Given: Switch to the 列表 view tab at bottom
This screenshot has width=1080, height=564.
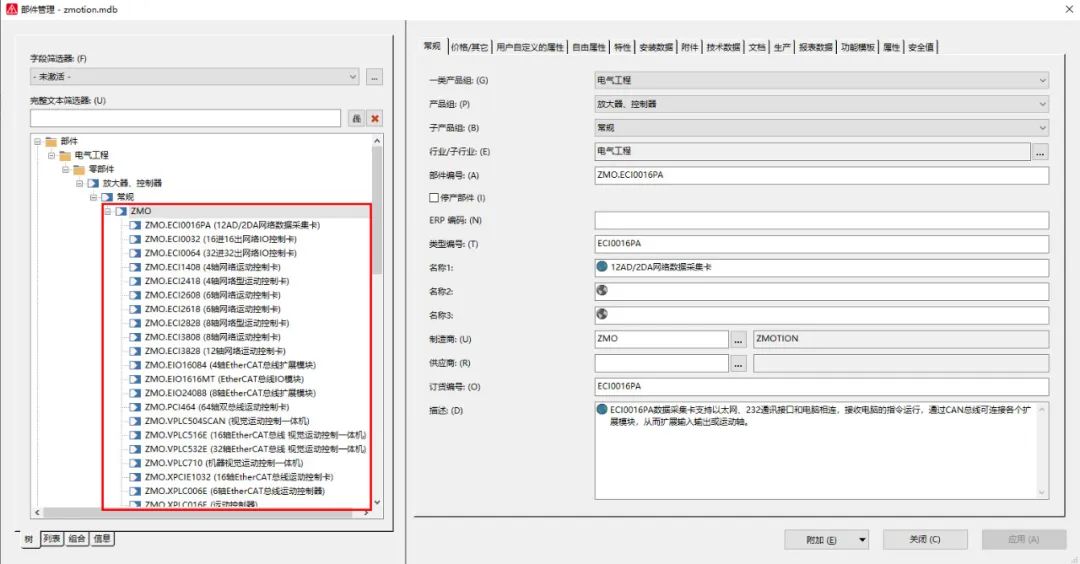Looking at the screenshot, I should [x=52, y=539].
